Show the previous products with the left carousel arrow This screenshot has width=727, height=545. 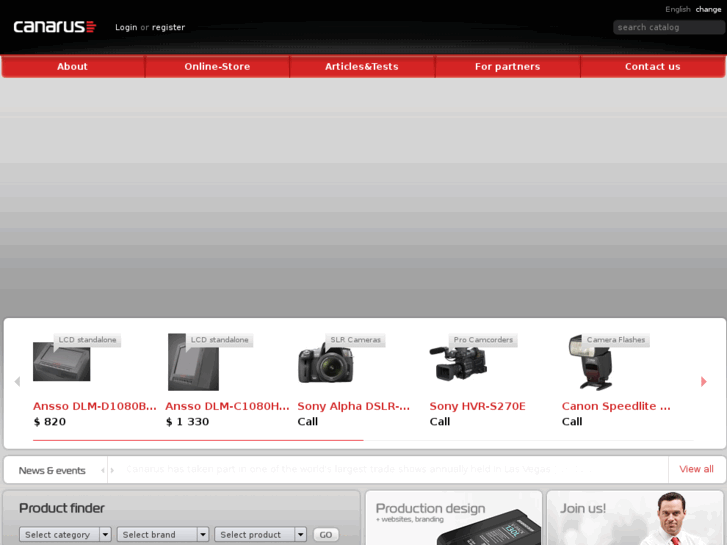click(x=17, y=381)
